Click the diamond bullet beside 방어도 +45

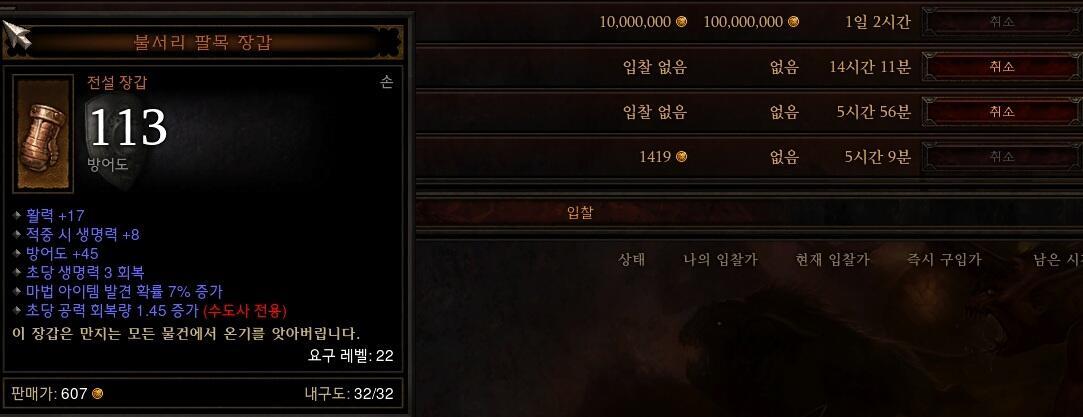click(17, 253)
